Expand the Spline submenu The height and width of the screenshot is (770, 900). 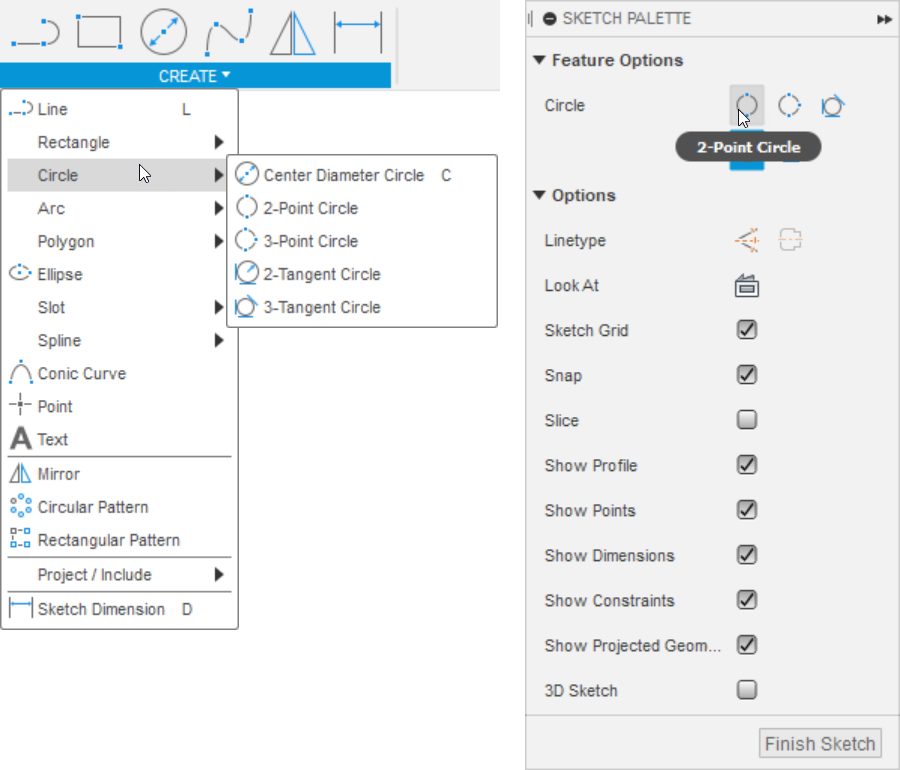pos(119,340)
